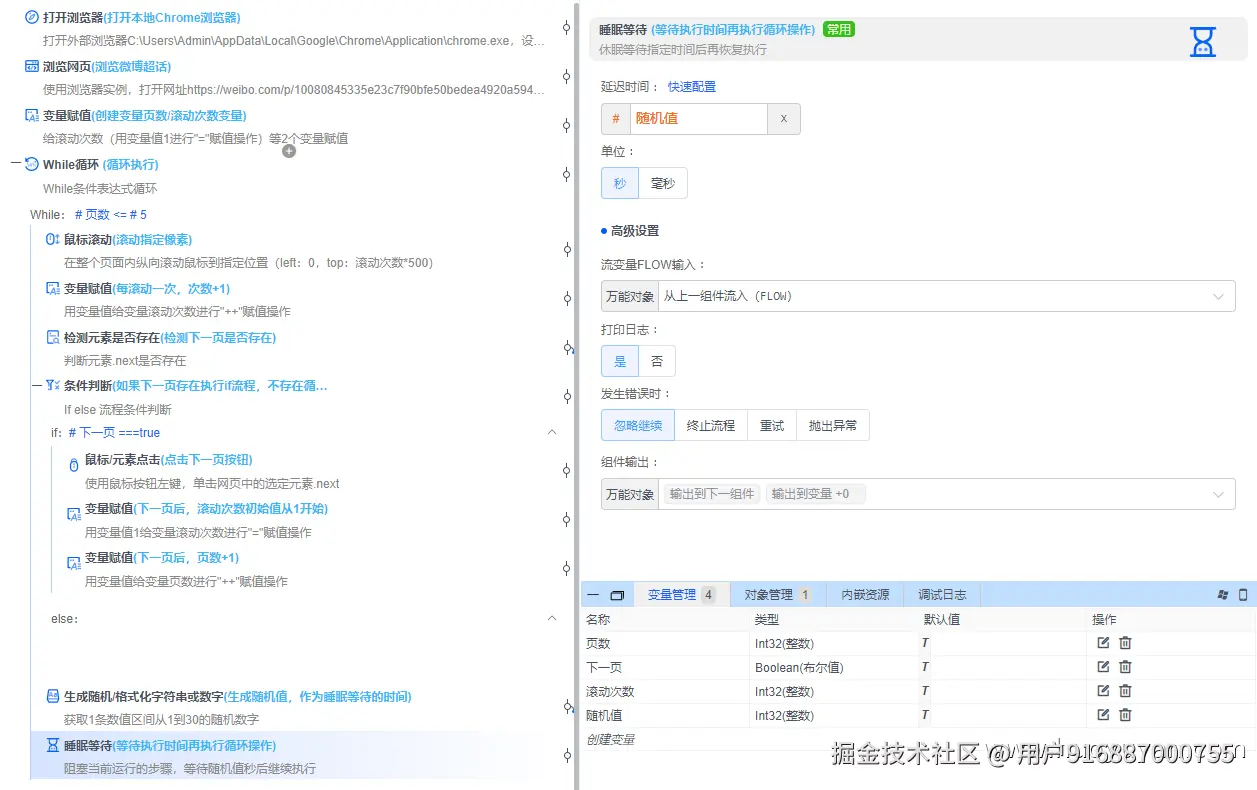Screen dimensions: 1257x790
Task: Click the 每滚动一次 变量赋值 step's icon
Action: pos(53,288)
